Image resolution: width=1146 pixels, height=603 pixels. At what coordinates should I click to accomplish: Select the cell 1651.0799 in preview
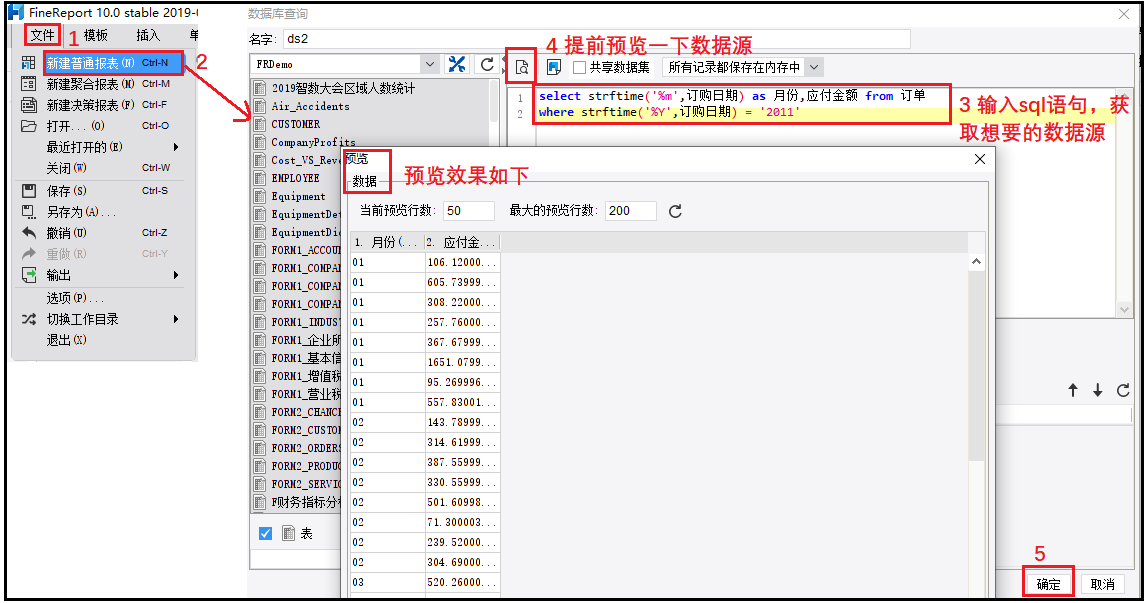(x=462, y=362)
